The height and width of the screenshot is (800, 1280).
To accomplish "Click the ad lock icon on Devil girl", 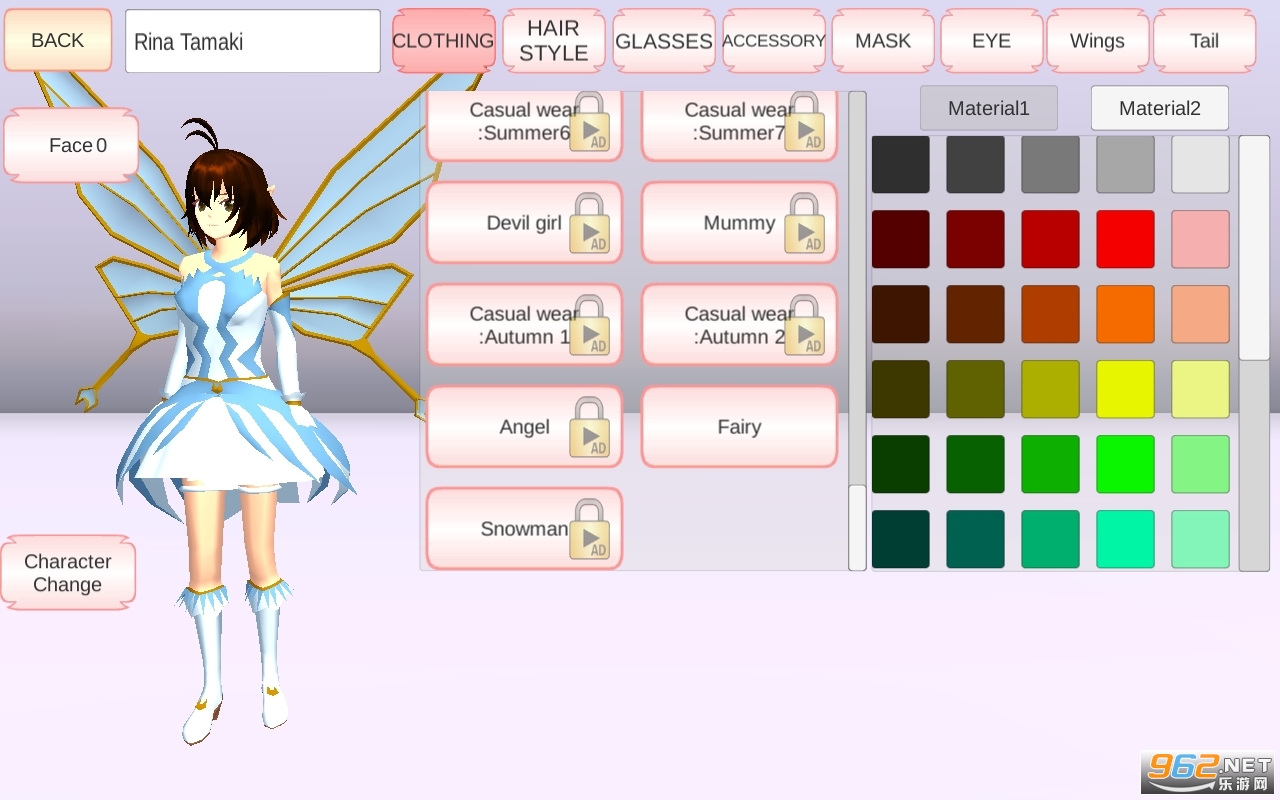I will 590,224.
